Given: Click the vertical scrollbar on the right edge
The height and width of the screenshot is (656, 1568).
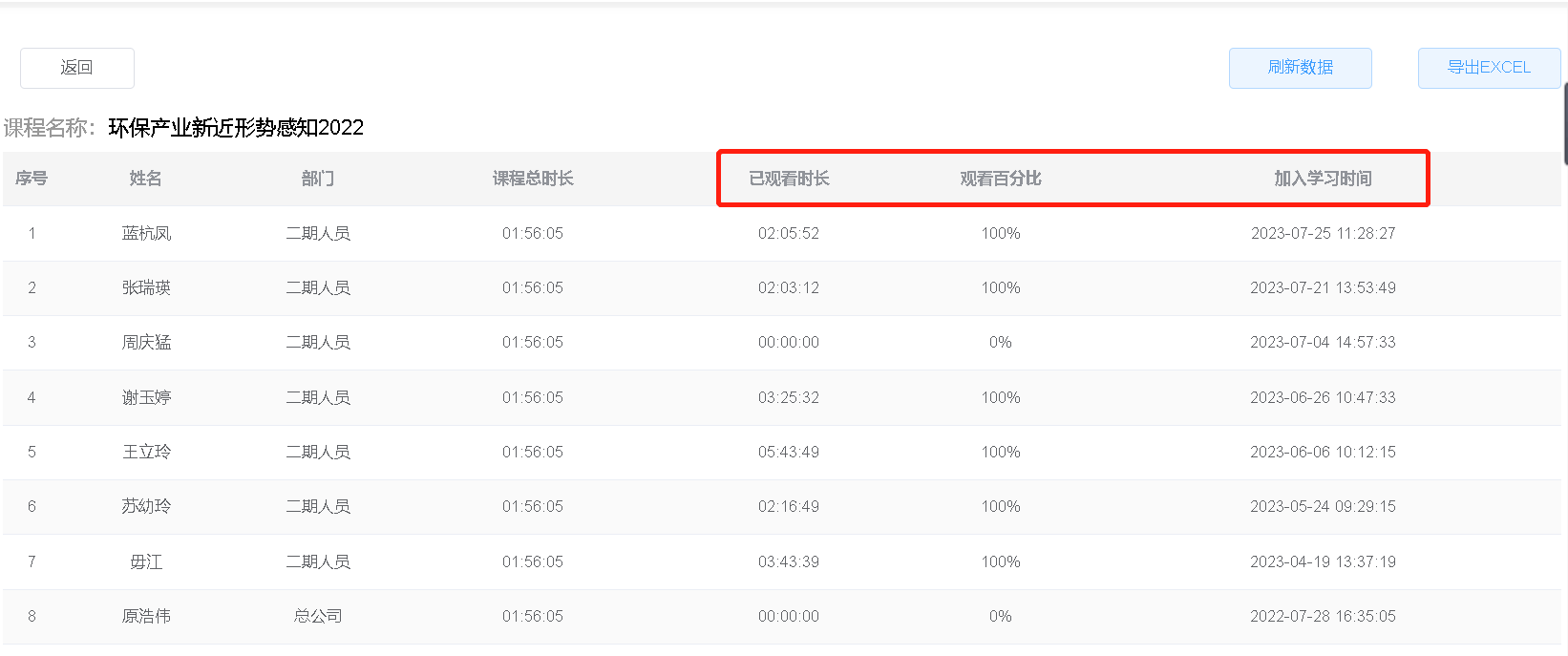Looking at the screenshot, I should click(1564, 124).
